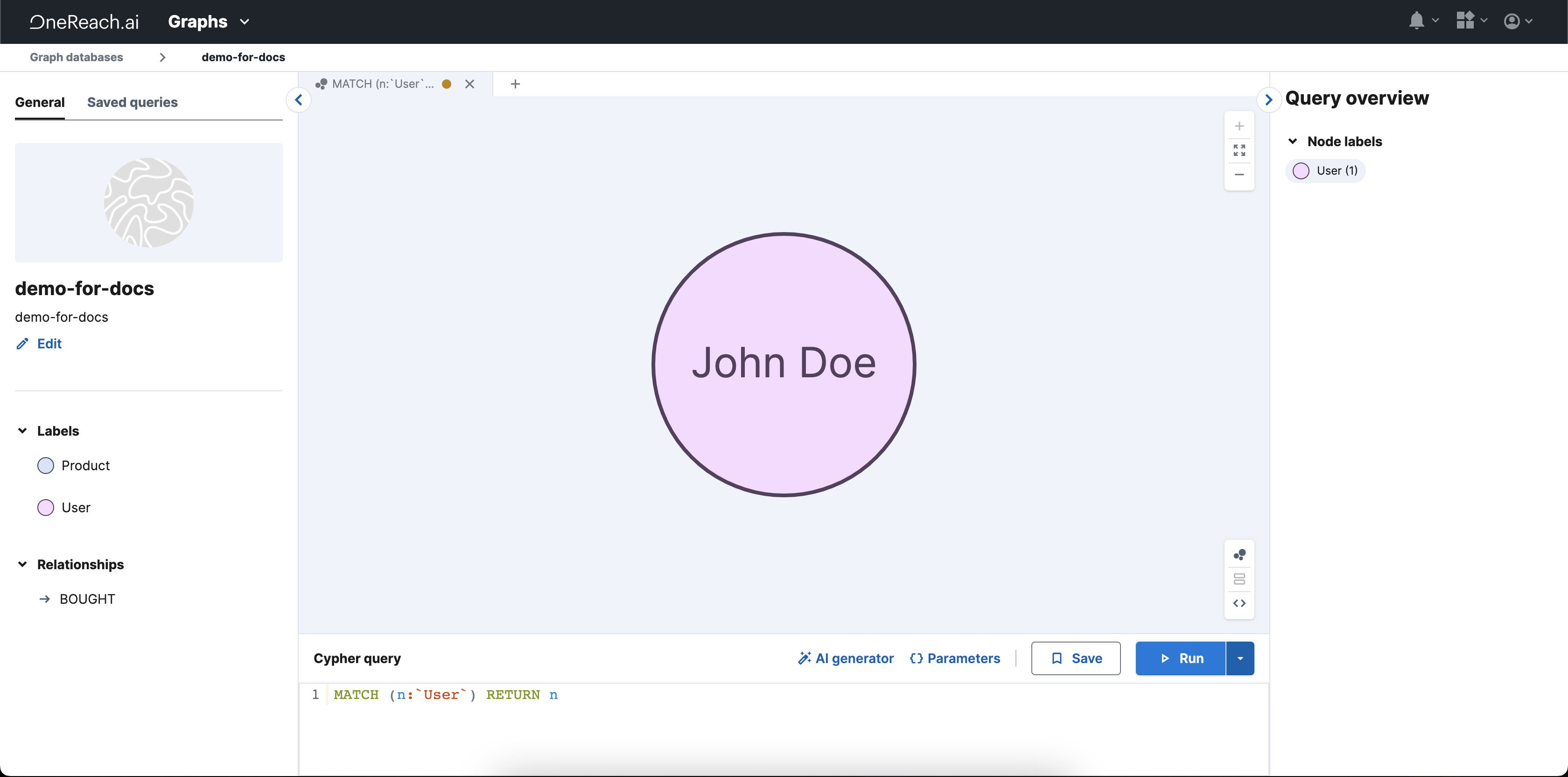The image size is (1568, 777).
Task: Click the OneReach.ai logo
Action: tap(84, 22)
